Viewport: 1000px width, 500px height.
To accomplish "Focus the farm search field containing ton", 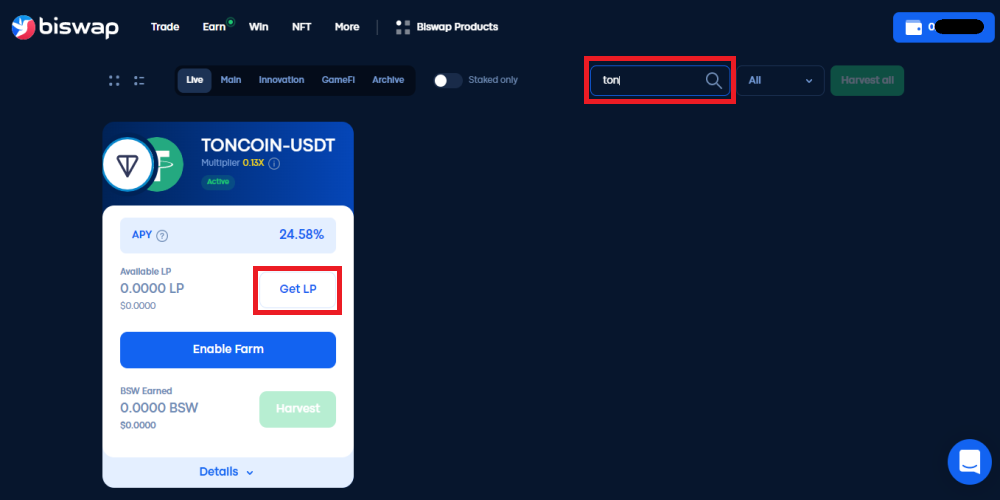I will (x=660, y=80).
